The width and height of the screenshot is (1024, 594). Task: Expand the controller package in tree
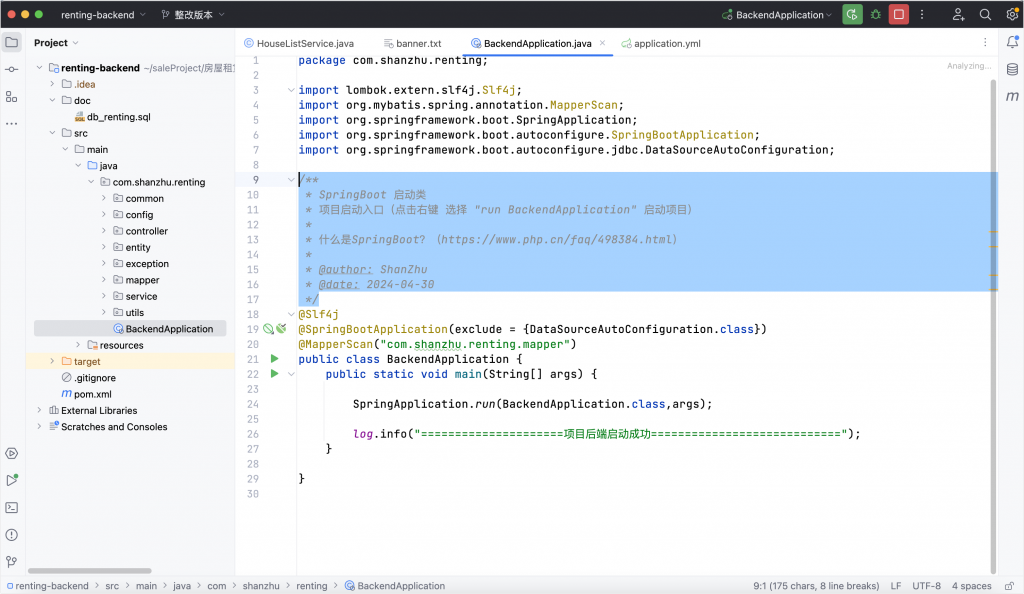(104, 231)
